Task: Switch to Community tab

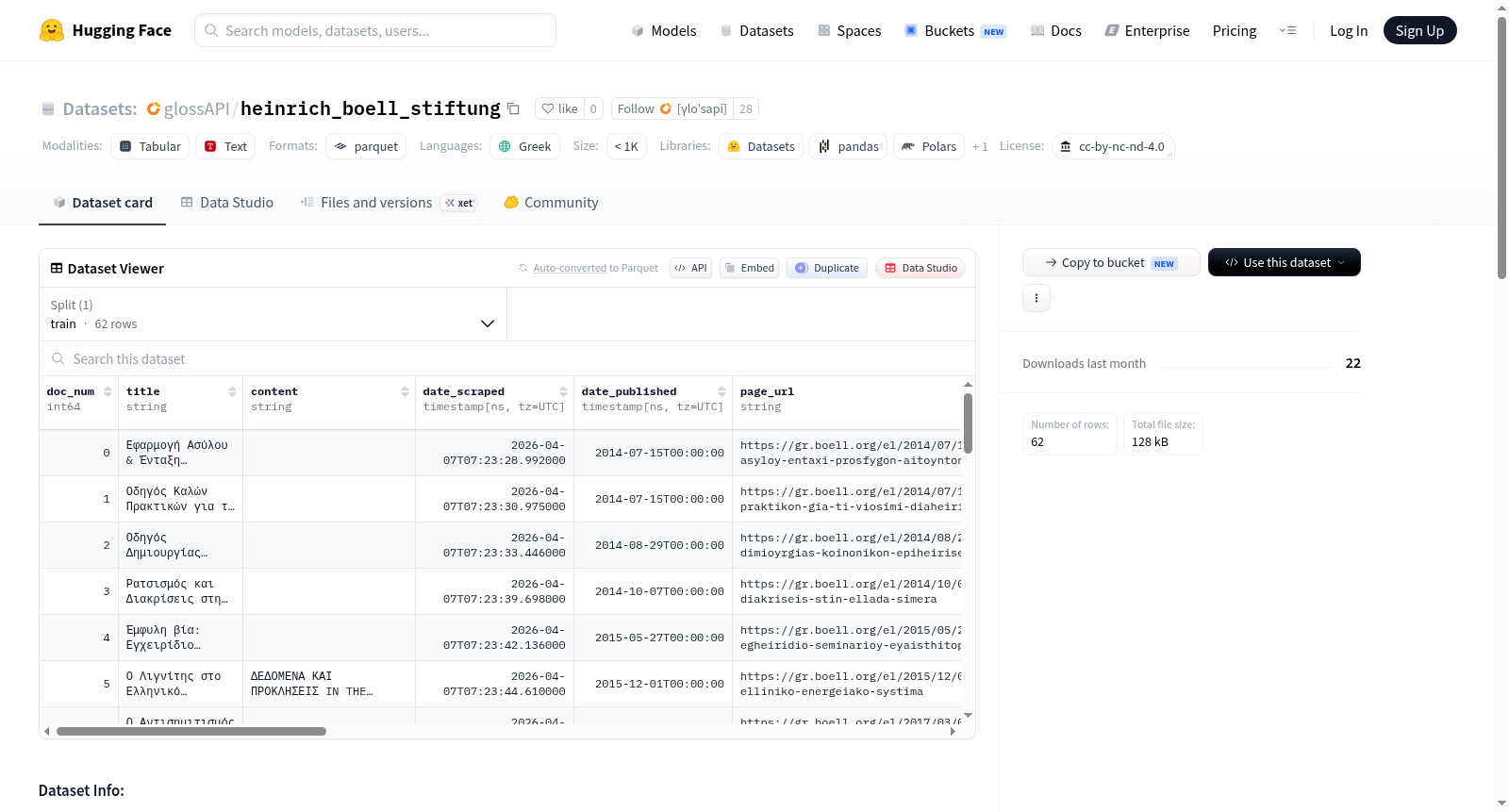Action: (551, 202)
